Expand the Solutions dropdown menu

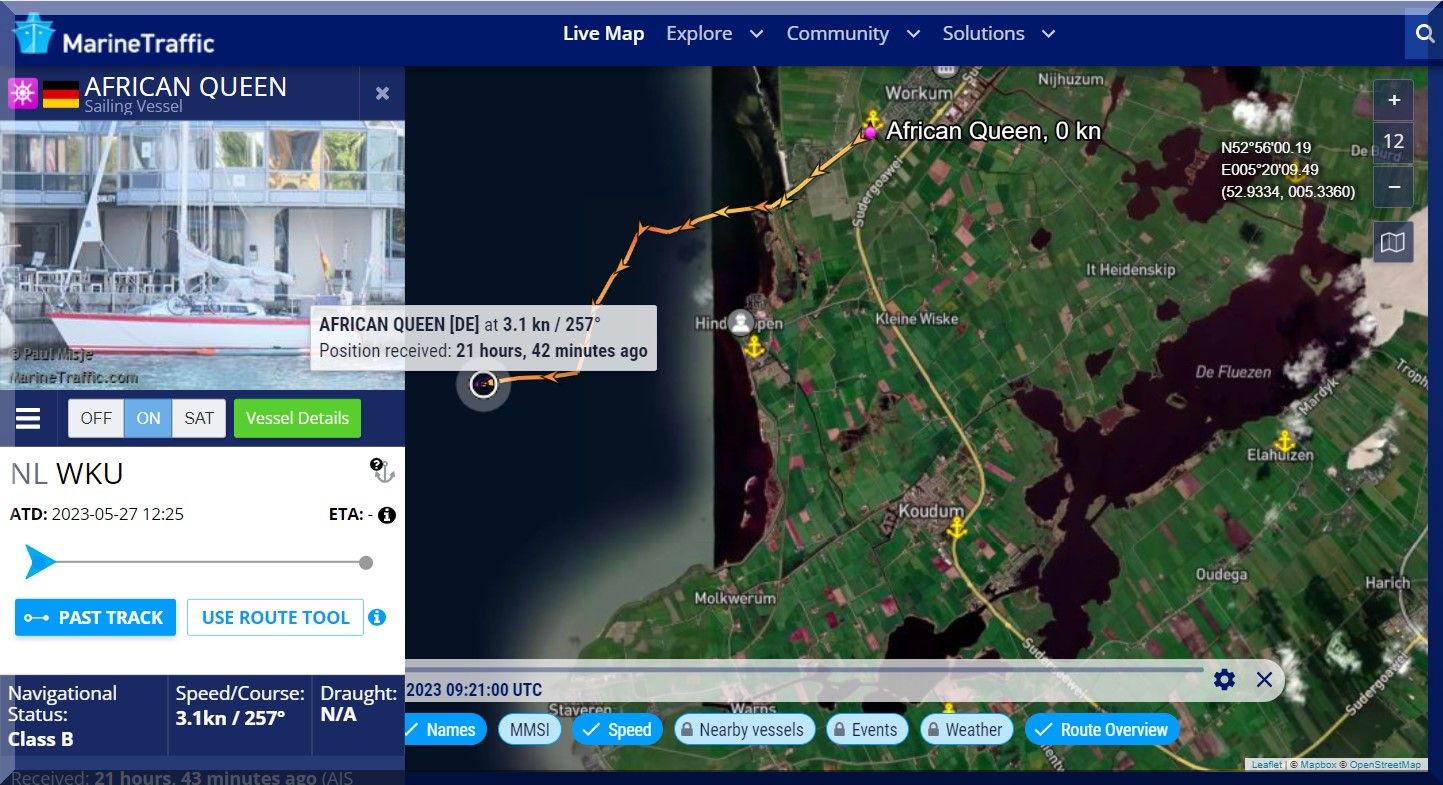click(998, 34)
